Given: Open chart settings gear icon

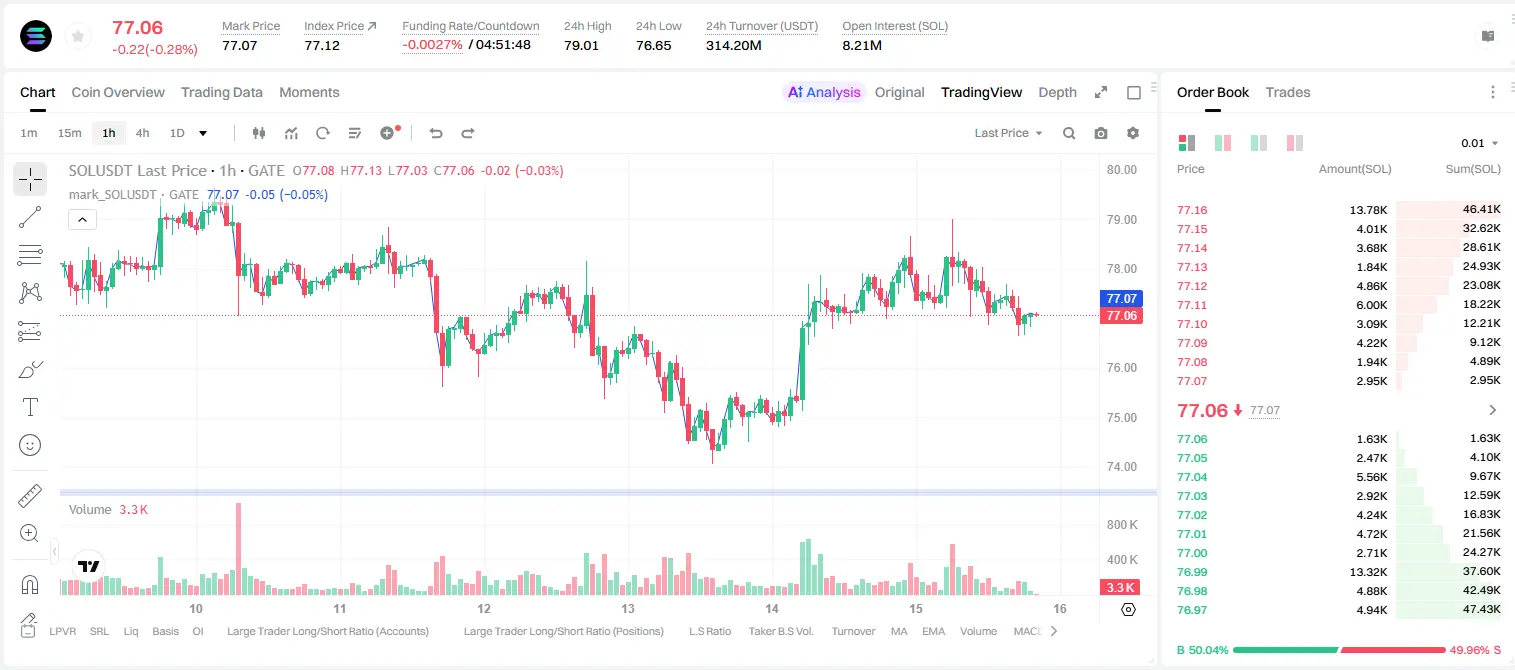Looking at the screenshot, I should 1133,133.
